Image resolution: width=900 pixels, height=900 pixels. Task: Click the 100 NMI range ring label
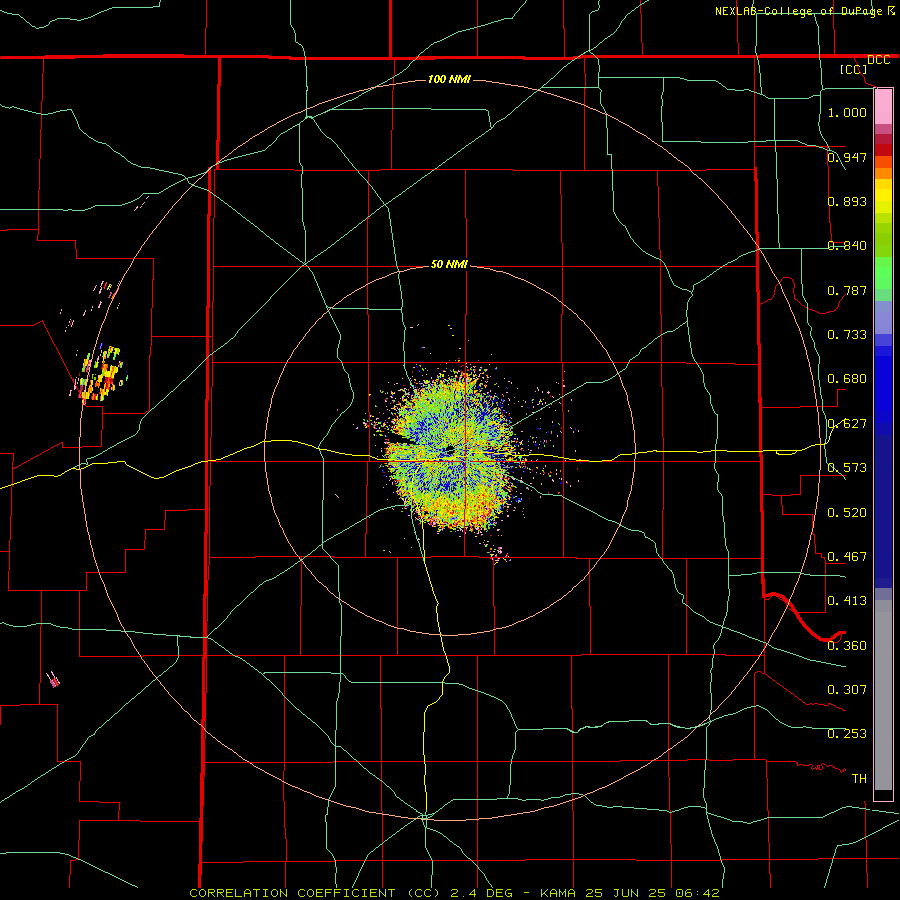(x=449, y=79)
